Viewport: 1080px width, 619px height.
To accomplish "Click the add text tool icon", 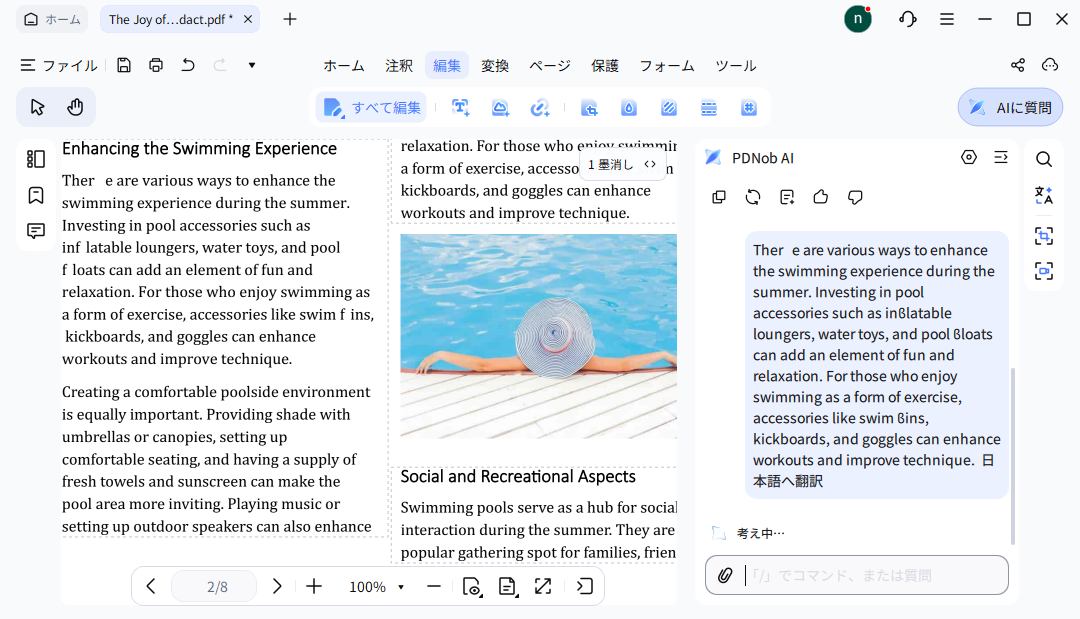I will click(x=460, y=108).
